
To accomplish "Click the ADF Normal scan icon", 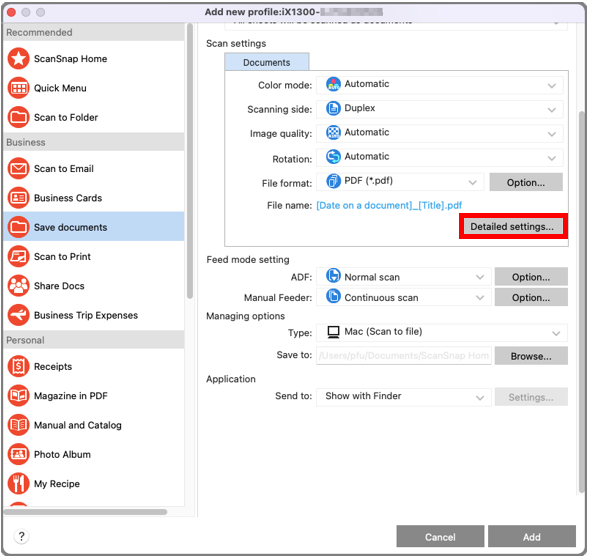I will pyautogui.click(x=333, y=276).
